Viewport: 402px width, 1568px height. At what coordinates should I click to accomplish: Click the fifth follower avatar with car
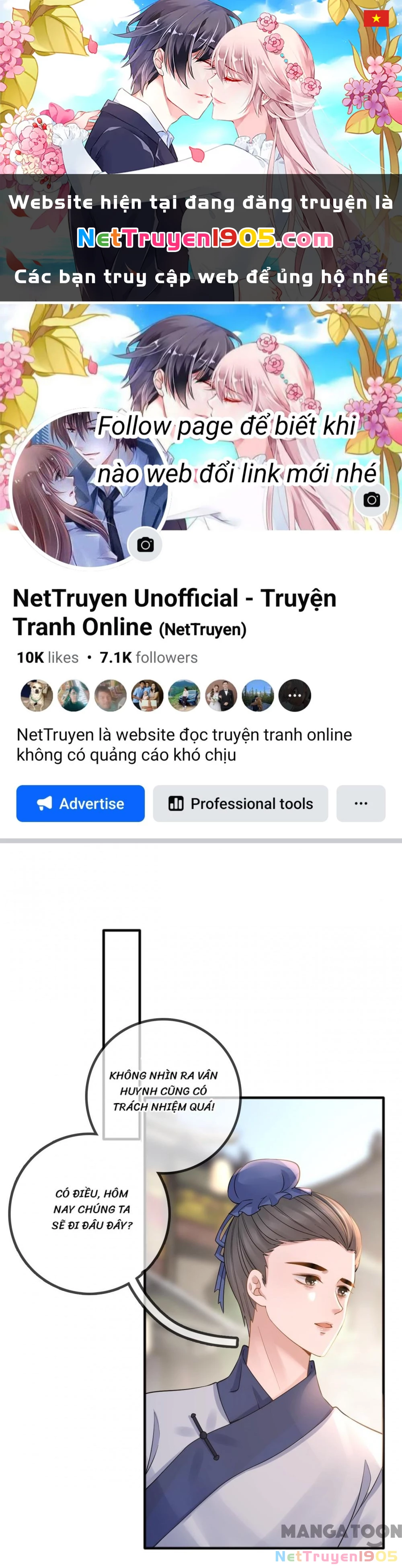184,695
